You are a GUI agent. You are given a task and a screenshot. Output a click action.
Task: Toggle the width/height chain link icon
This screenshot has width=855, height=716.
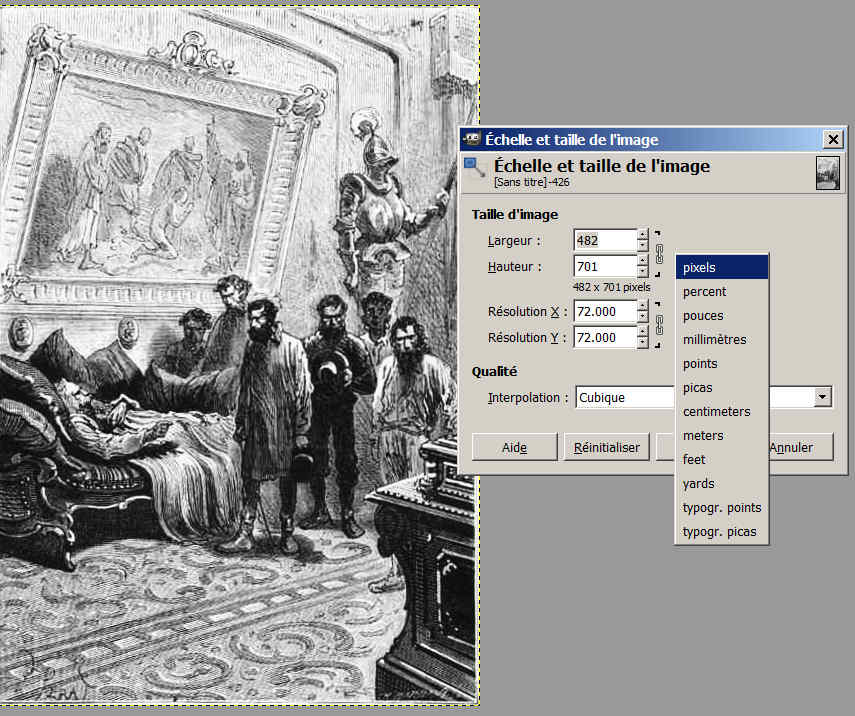click(x=659, y=252)
